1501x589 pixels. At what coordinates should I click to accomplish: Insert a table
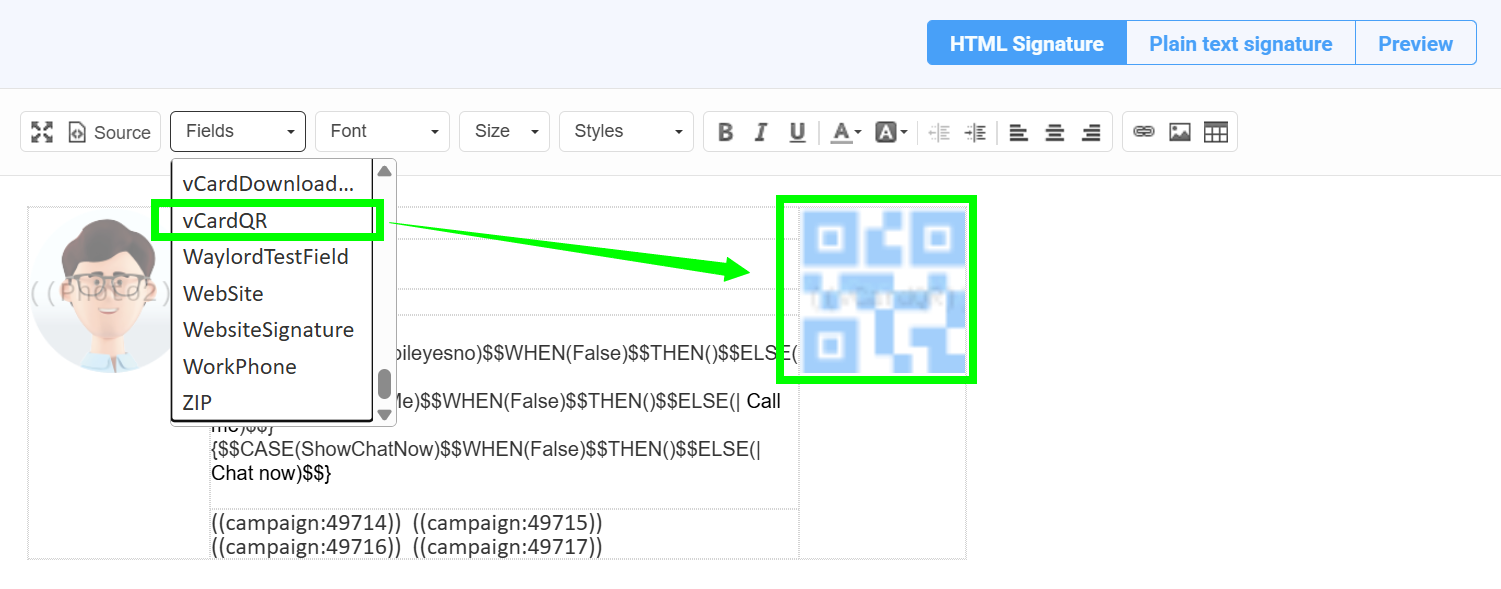[1216, 132]
